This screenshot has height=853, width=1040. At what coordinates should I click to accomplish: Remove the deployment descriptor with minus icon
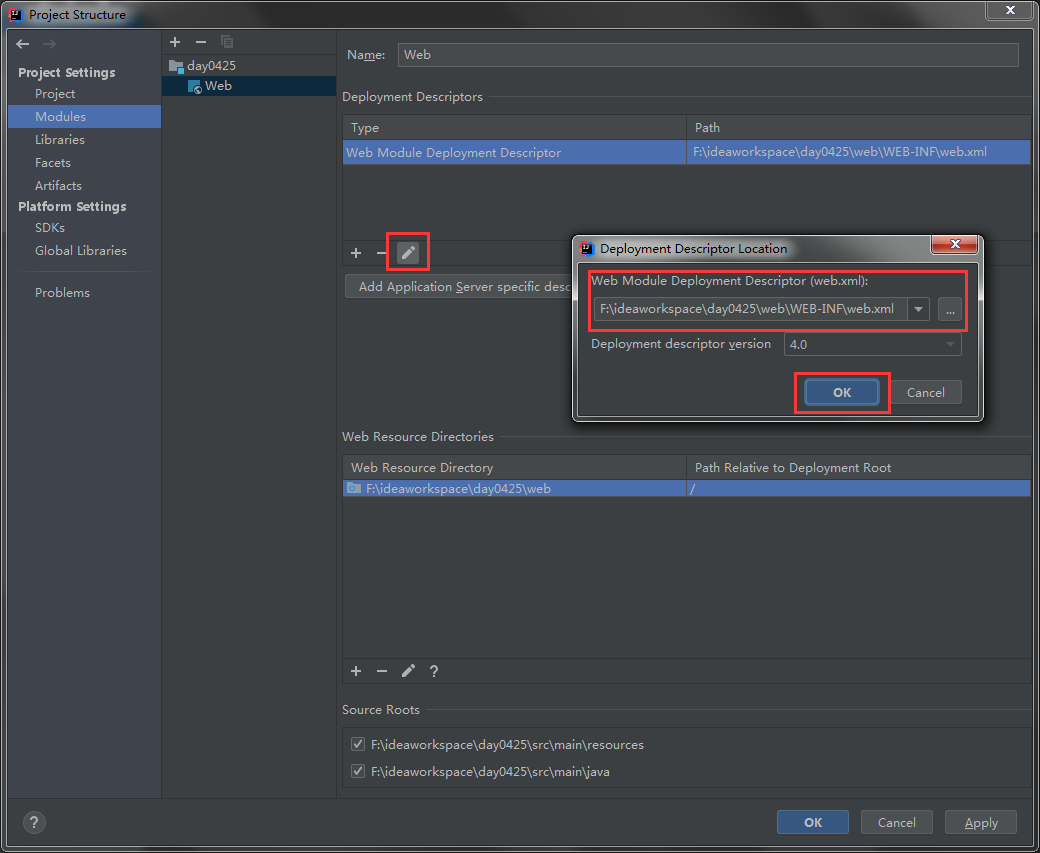[381, 253]
